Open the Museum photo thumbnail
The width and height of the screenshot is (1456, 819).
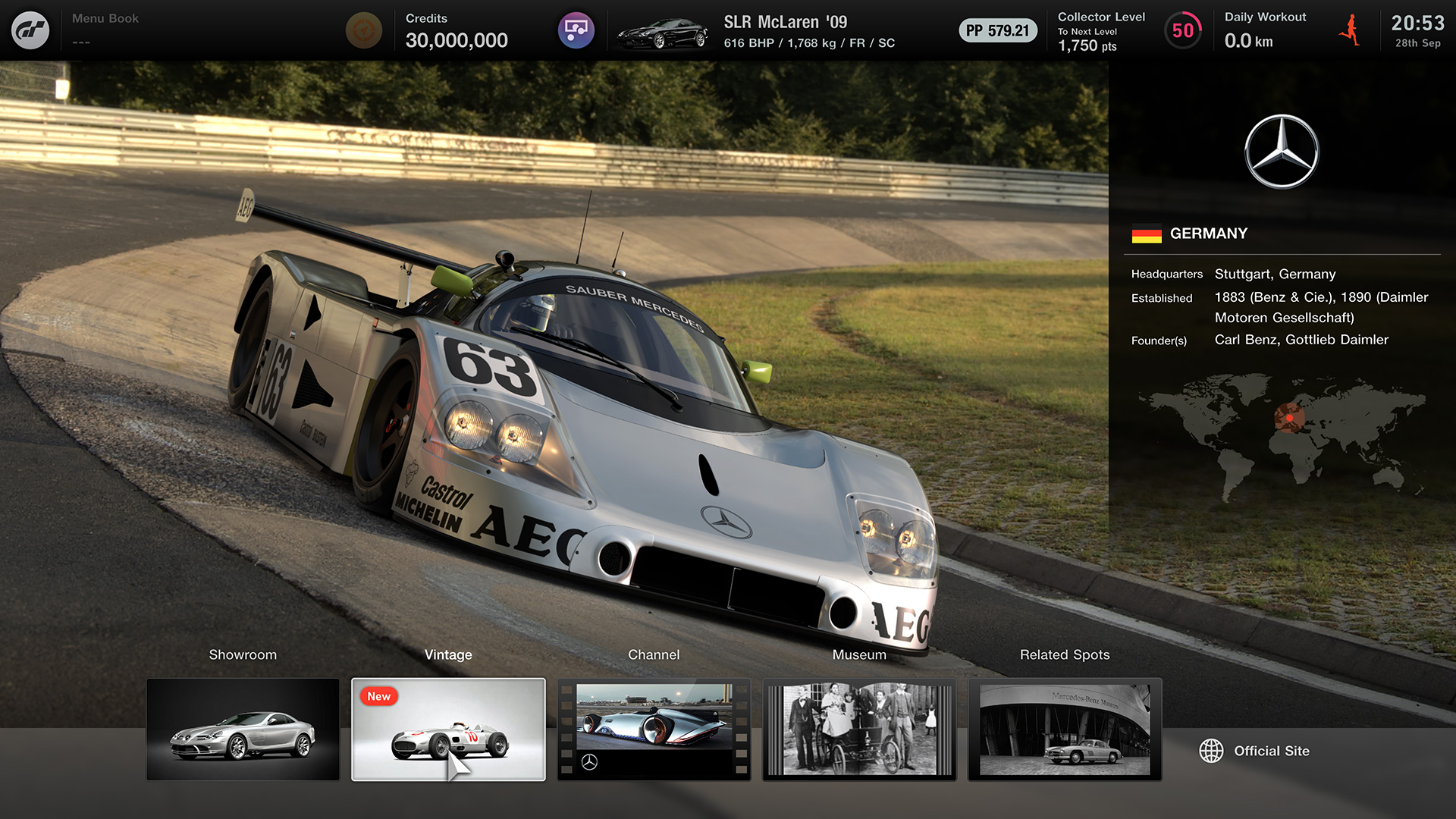click(x=859, y=730)
